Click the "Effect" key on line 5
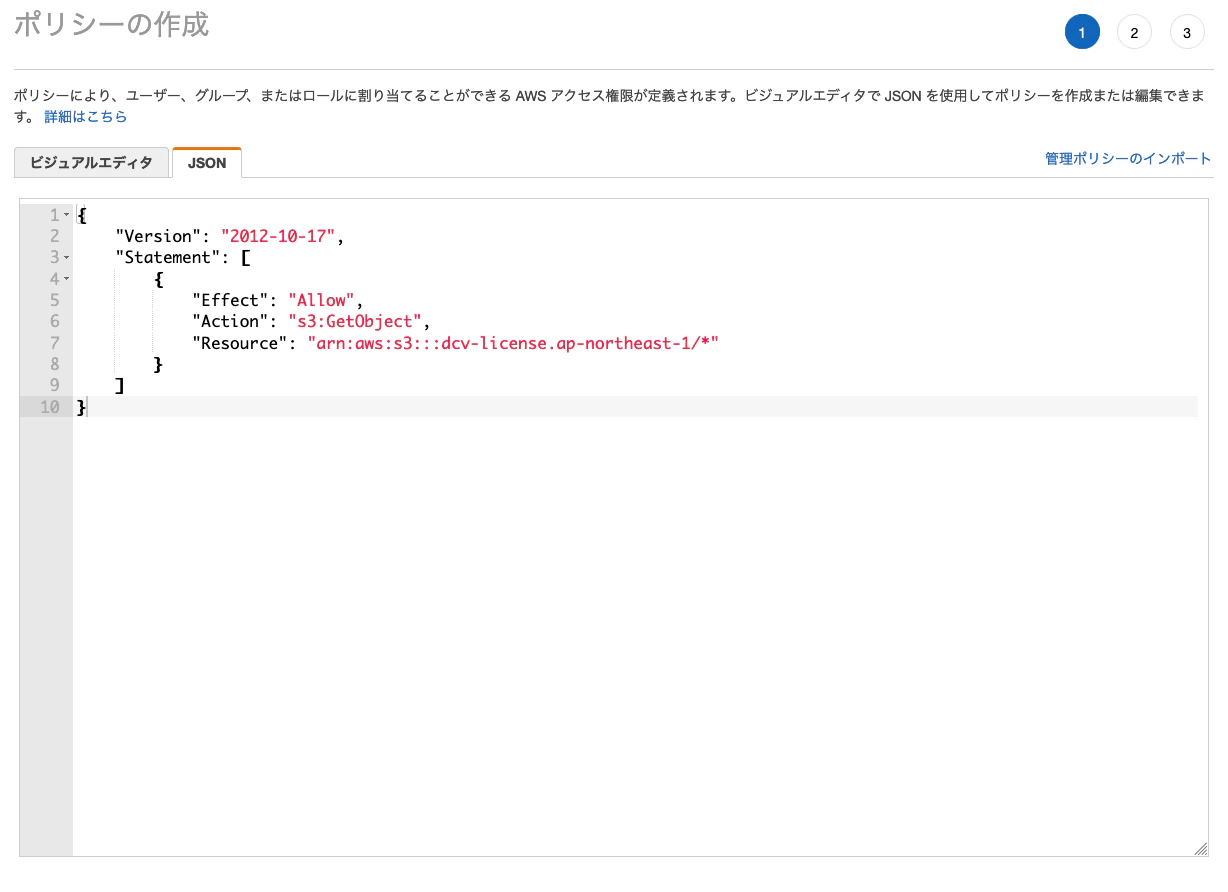 [x=230, y=300]
